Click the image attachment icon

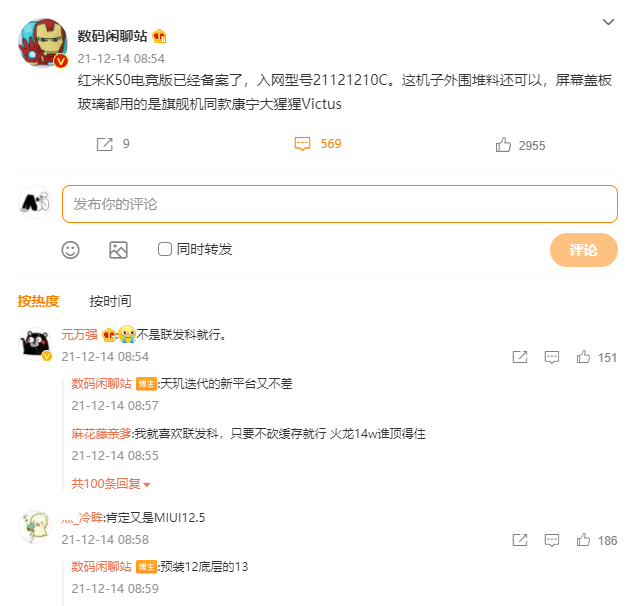tap(118, 250)
